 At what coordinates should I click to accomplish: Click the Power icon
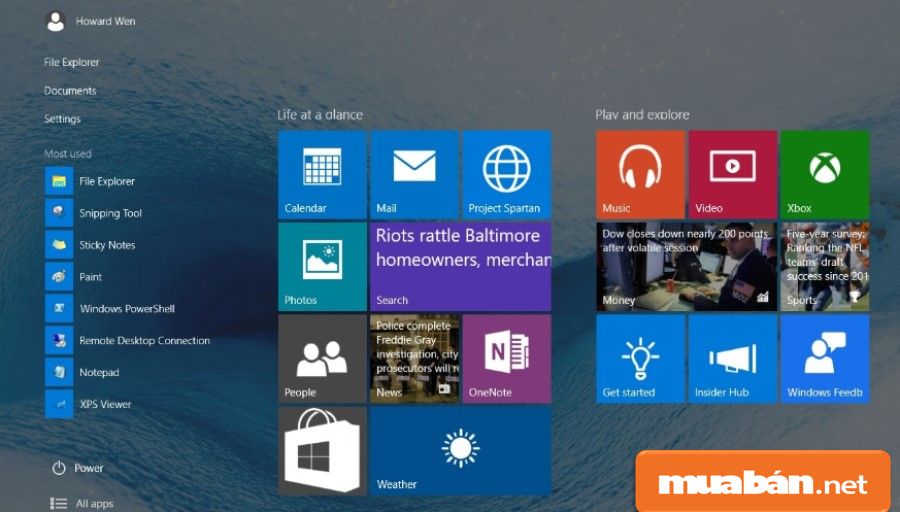59,468
